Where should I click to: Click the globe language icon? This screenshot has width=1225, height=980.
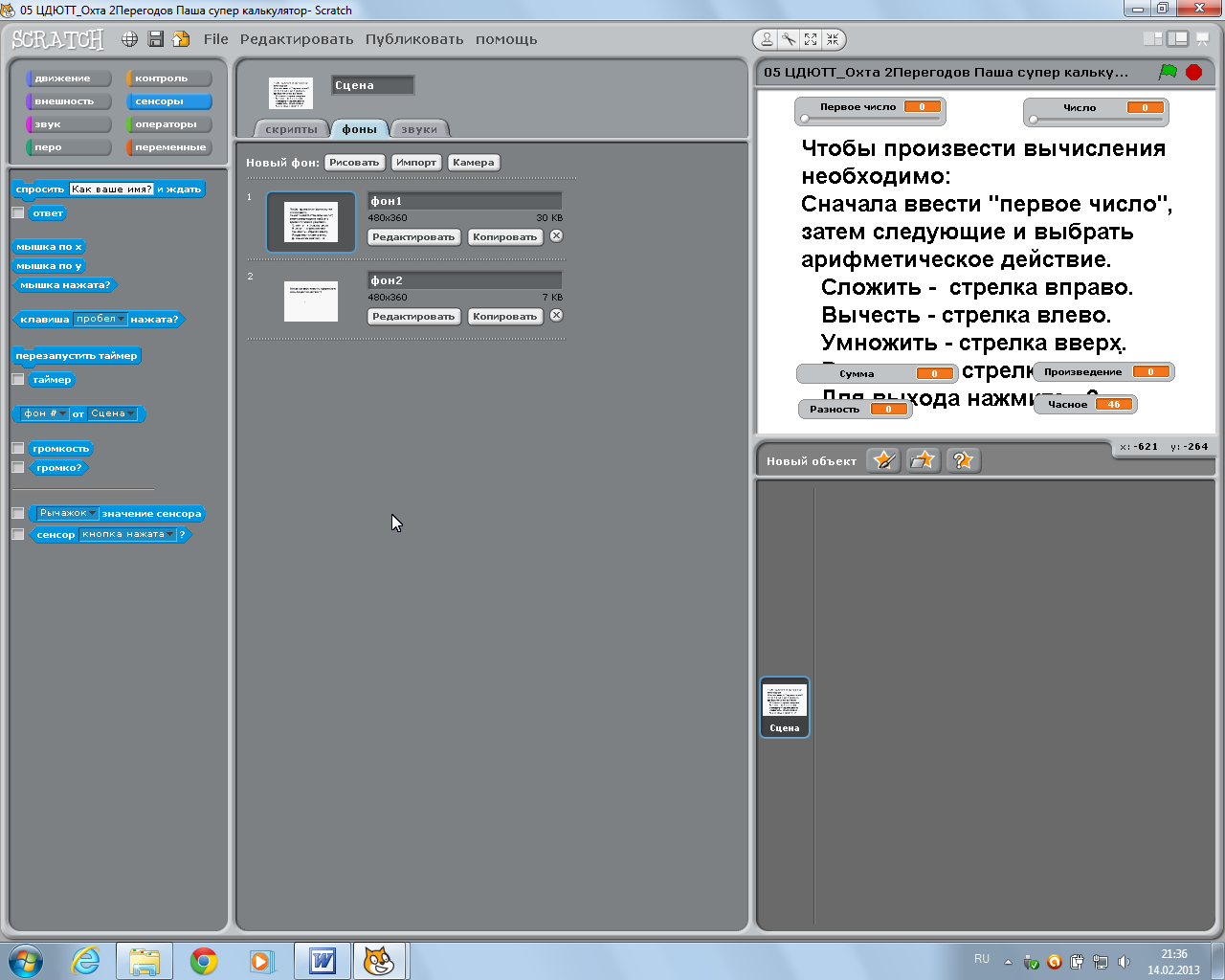(129, 39)
